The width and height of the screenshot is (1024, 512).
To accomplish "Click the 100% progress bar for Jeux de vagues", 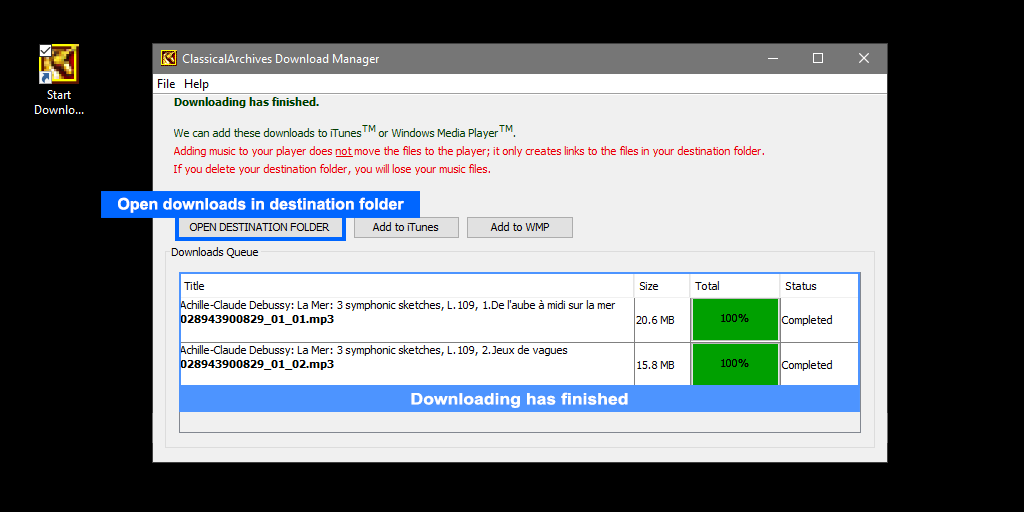I will pyautogui.click(x=734, y=364).
